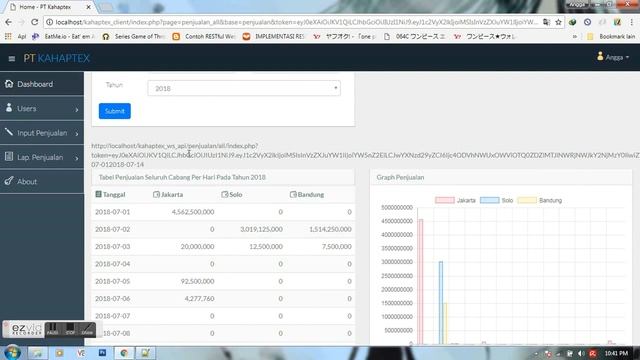Click the browser back arrow
The width and height of the screenshot is (640, 360).
pyautogui.click(x=8, y=22)
